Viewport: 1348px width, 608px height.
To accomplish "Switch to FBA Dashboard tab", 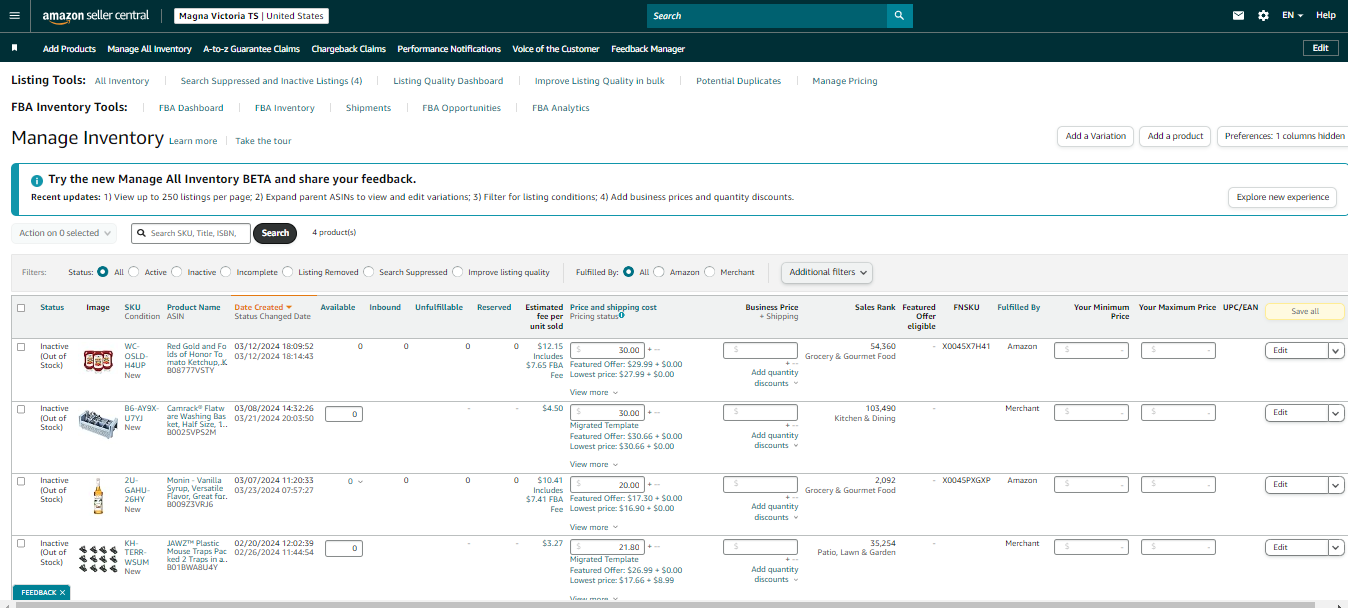I will coord(191,108).
